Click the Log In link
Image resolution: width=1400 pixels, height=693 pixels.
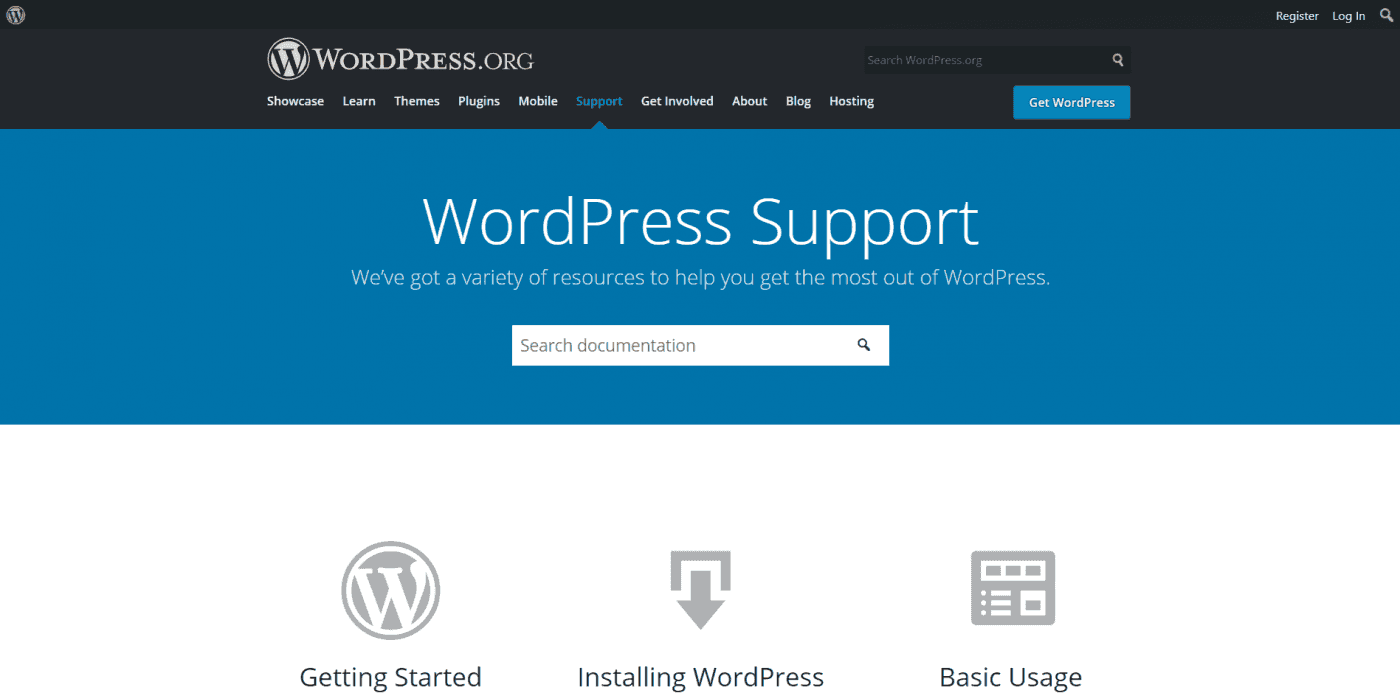click(x=1348, y=16)
